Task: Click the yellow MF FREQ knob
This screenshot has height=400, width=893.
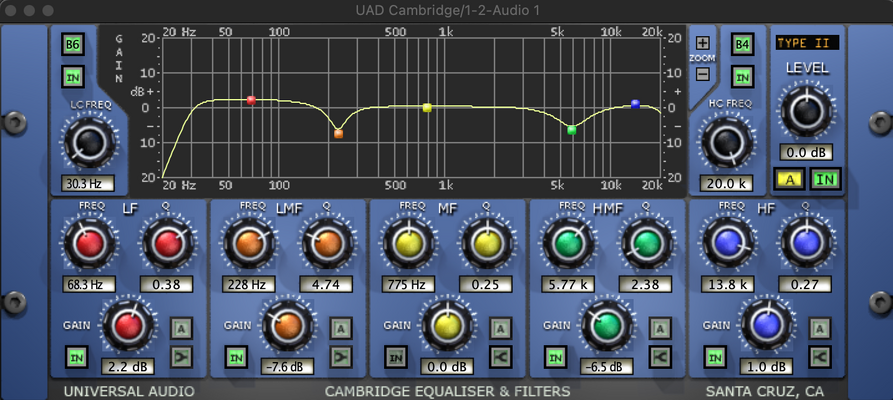Action: pos(408,243)
